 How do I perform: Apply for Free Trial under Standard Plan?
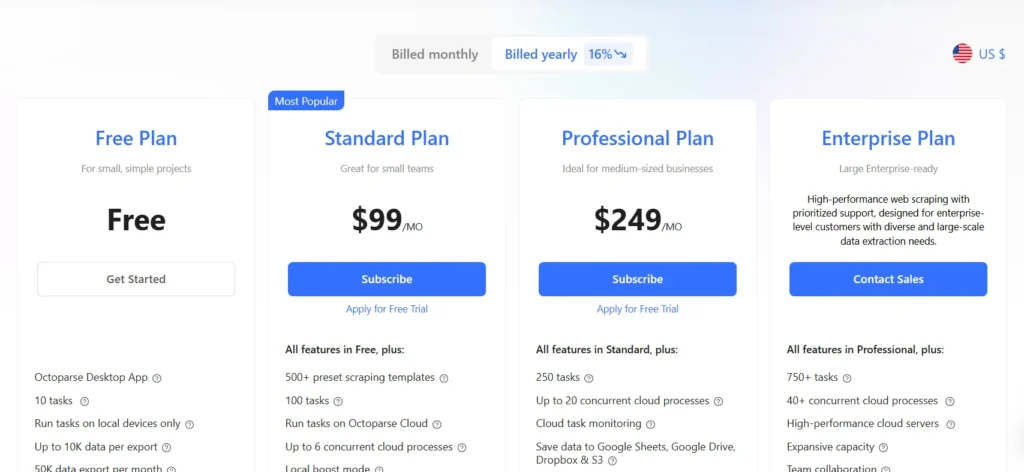[387, 309]
